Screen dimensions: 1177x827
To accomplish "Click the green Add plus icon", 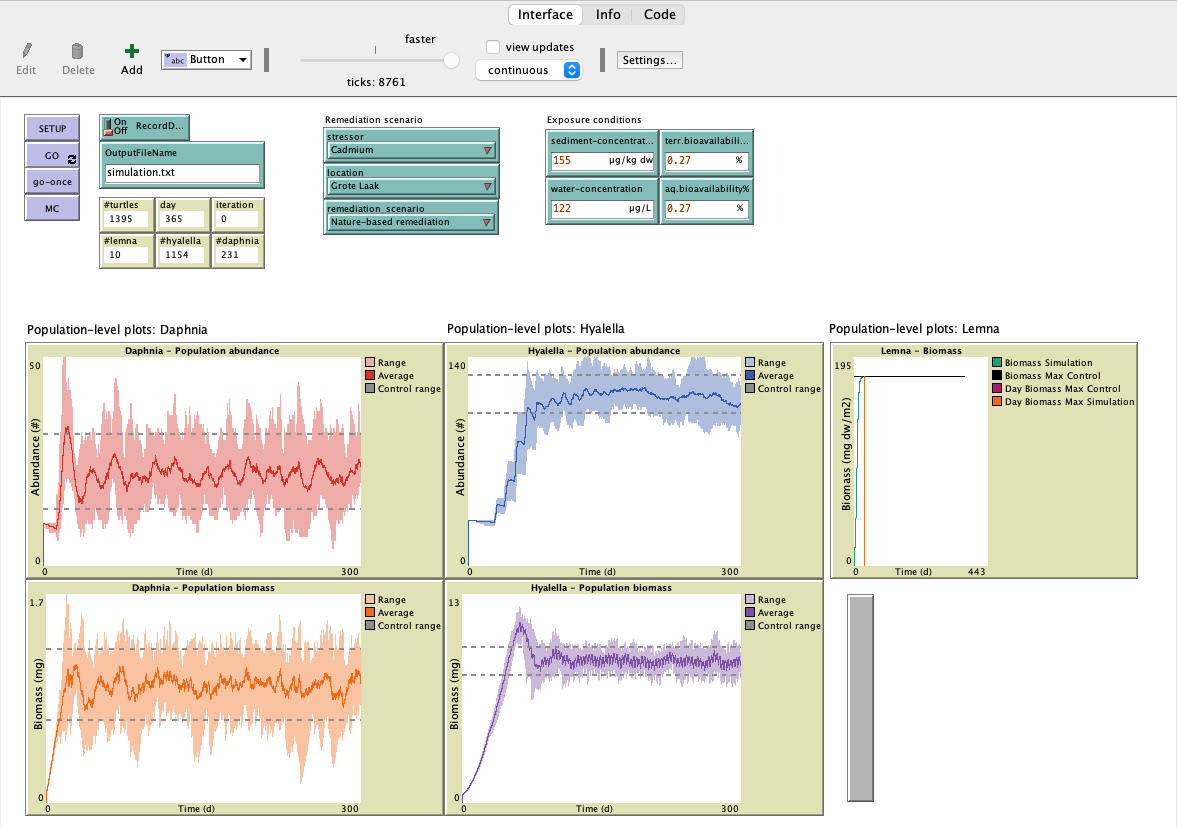I will (131, 51).
